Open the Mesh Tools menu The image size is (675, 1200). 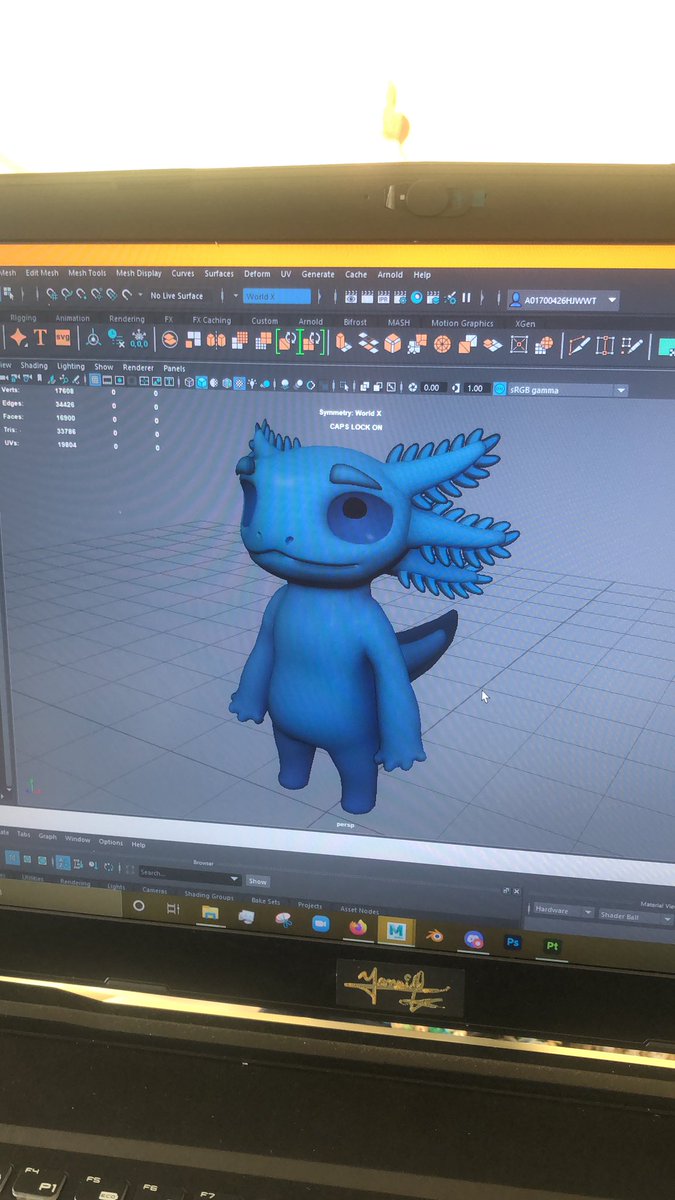[87, 273]
